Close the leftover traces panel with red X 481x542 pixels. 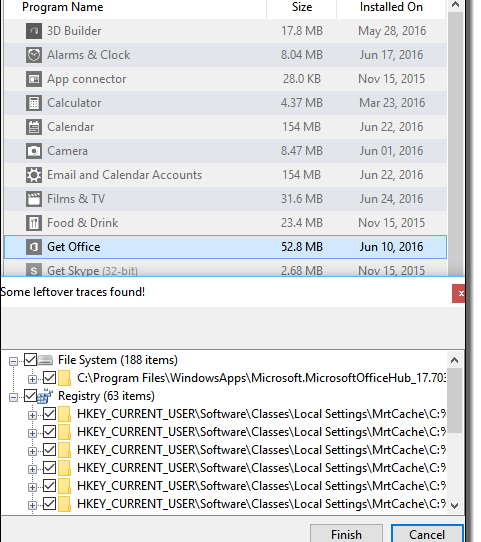tap(459, 294)
